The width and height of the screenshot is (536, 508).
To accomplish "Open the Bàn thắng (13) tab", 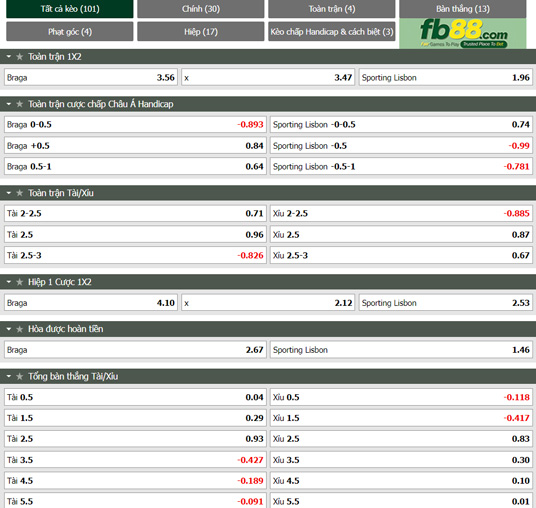I will [x=463, y=9].
